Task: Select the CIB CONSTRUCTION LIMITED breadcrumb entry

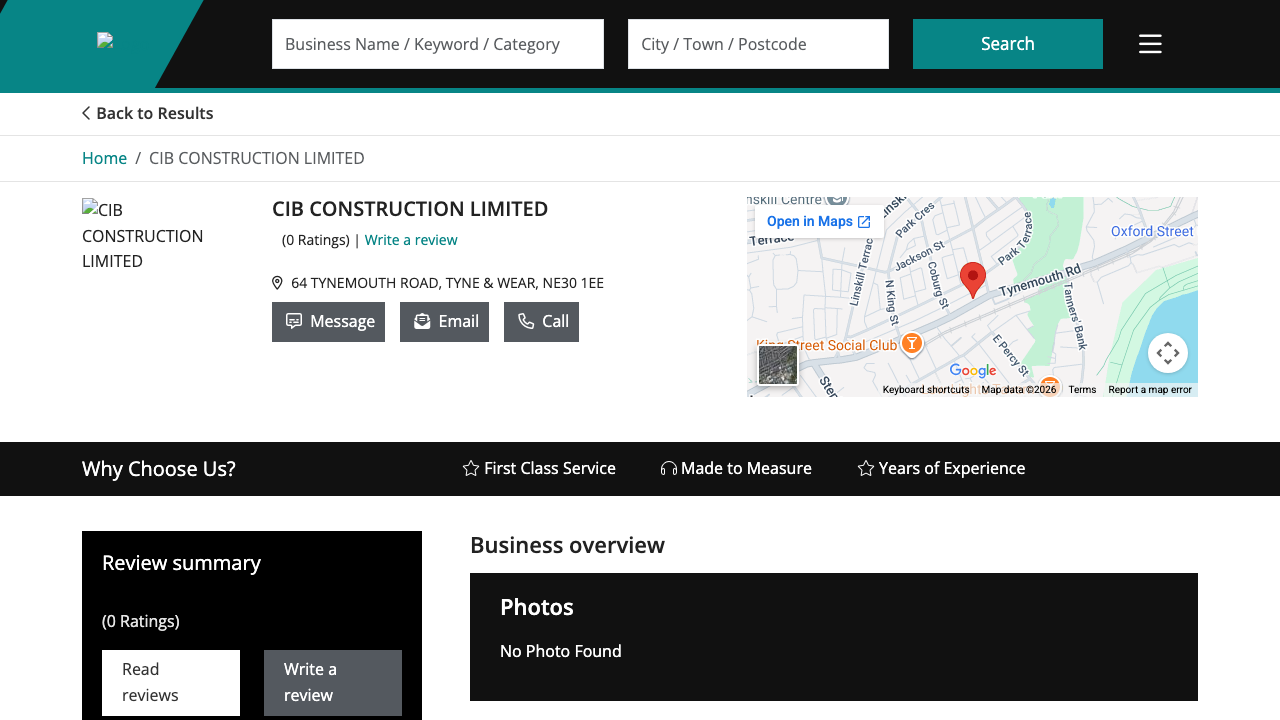Action: [256, 158]
